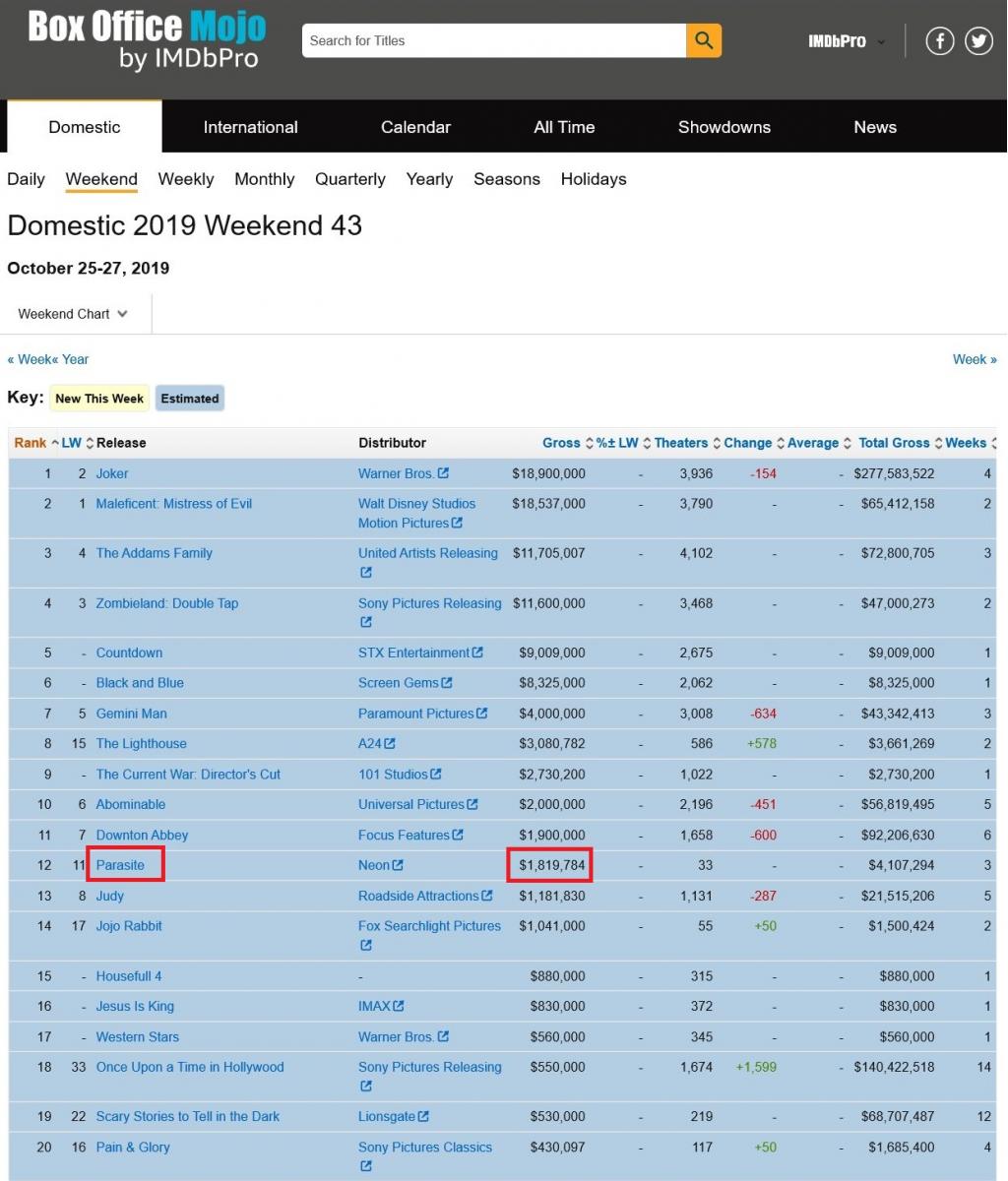1008x1181 pixels.
Task: Open external link icon for Western Stars' Warner Bros.
Action: (443, 1036)
